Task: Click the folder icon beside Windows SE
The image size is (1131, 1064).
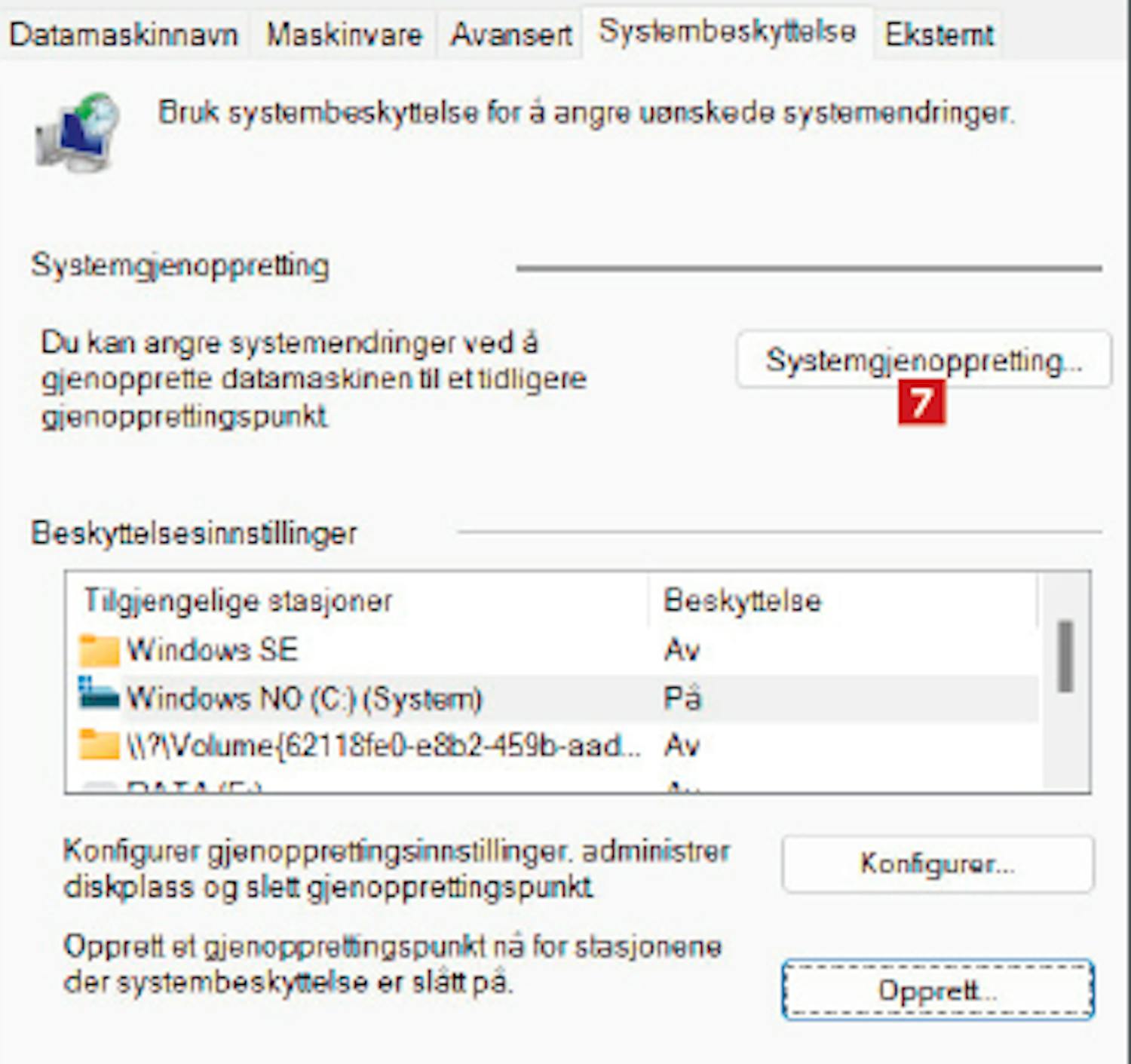Action: coord(100,650)
